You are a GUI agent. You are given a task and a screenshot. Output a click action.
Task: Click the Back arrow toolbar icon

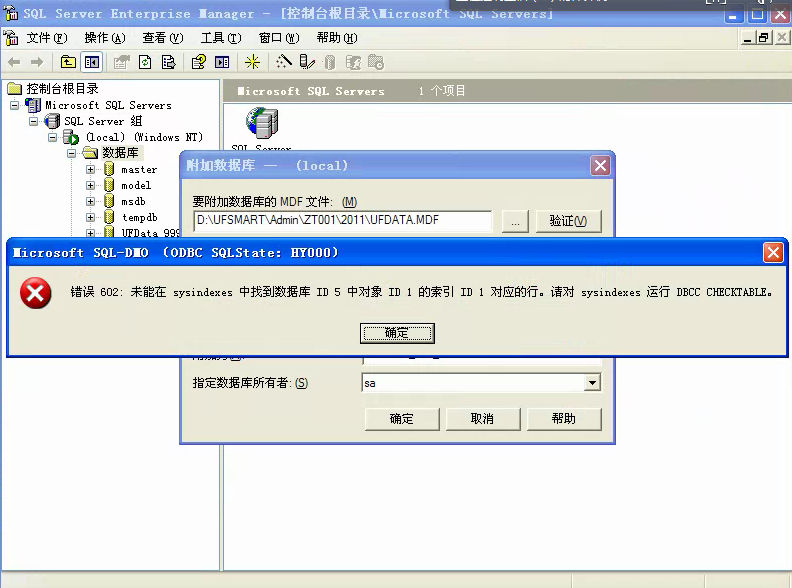click(x=14, y=63)
